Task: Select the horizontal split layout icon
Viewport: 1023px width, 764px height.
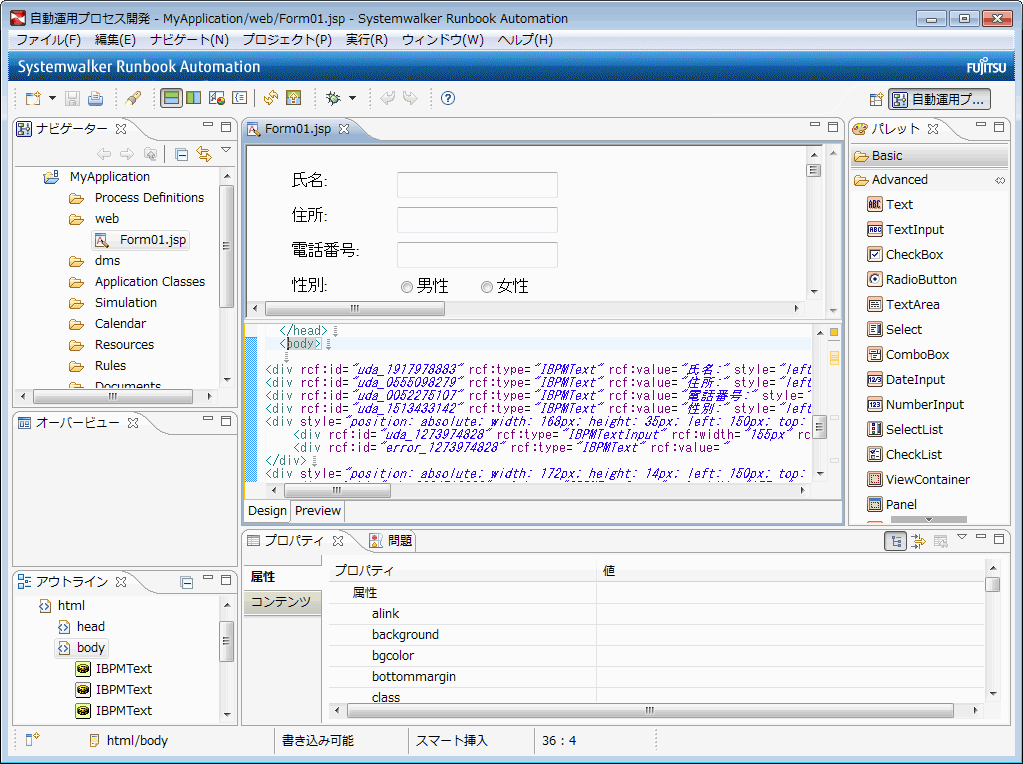Action: (172, 99)
